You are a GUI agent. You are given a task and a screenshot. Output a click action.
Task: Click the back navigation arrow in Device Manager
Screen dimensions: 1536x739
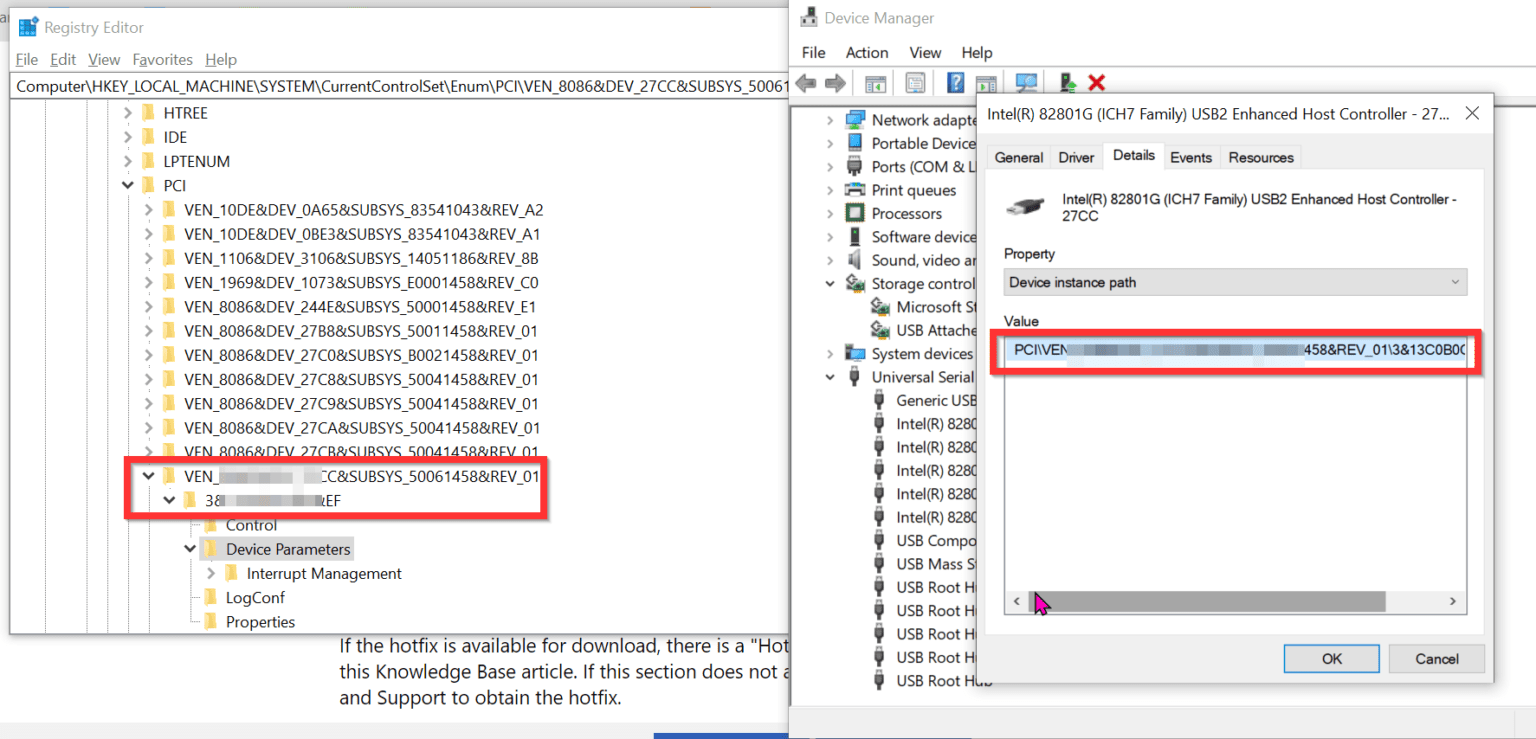click(806, 82)
